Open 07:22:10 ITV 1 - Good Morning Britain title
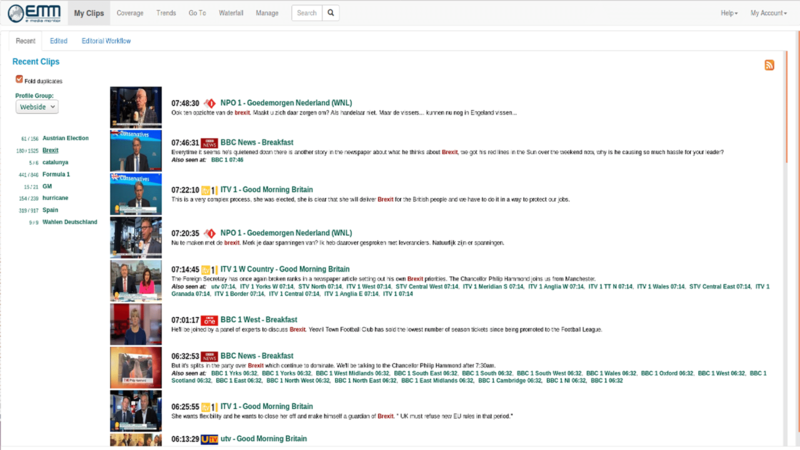Viewport: 800px width, 450px height. [266, 190]
